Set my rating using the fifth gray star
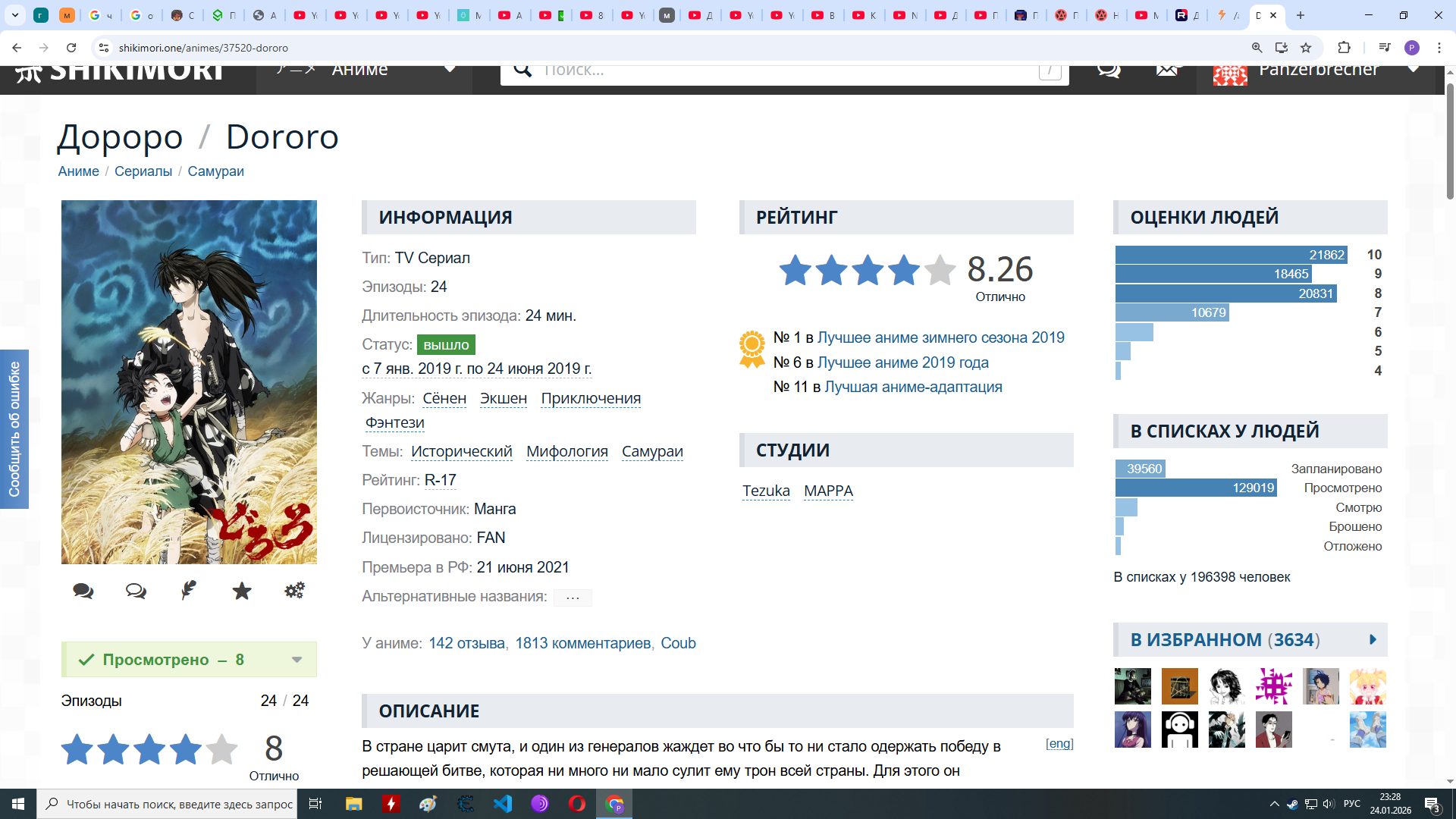 (x=221, y=749)
